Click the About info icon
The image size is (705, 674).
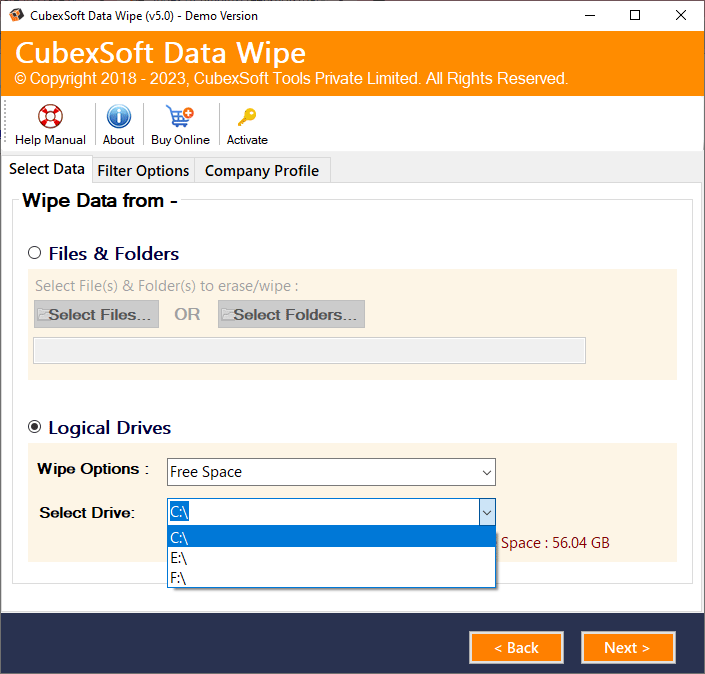tap(119, 116)
